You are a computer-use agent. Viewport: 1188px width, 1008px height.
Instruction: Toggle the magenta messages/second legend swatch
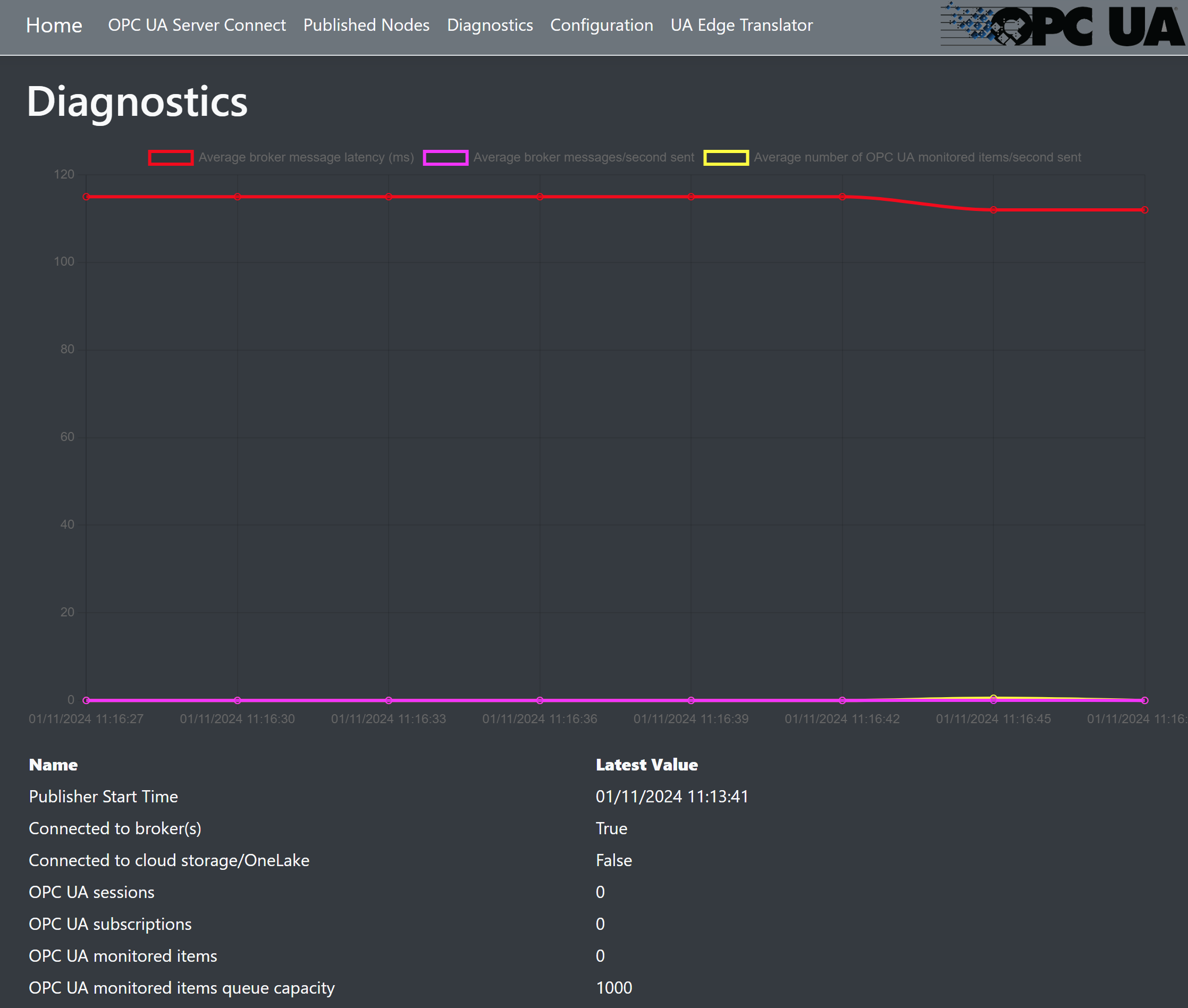tap(445, 158)
